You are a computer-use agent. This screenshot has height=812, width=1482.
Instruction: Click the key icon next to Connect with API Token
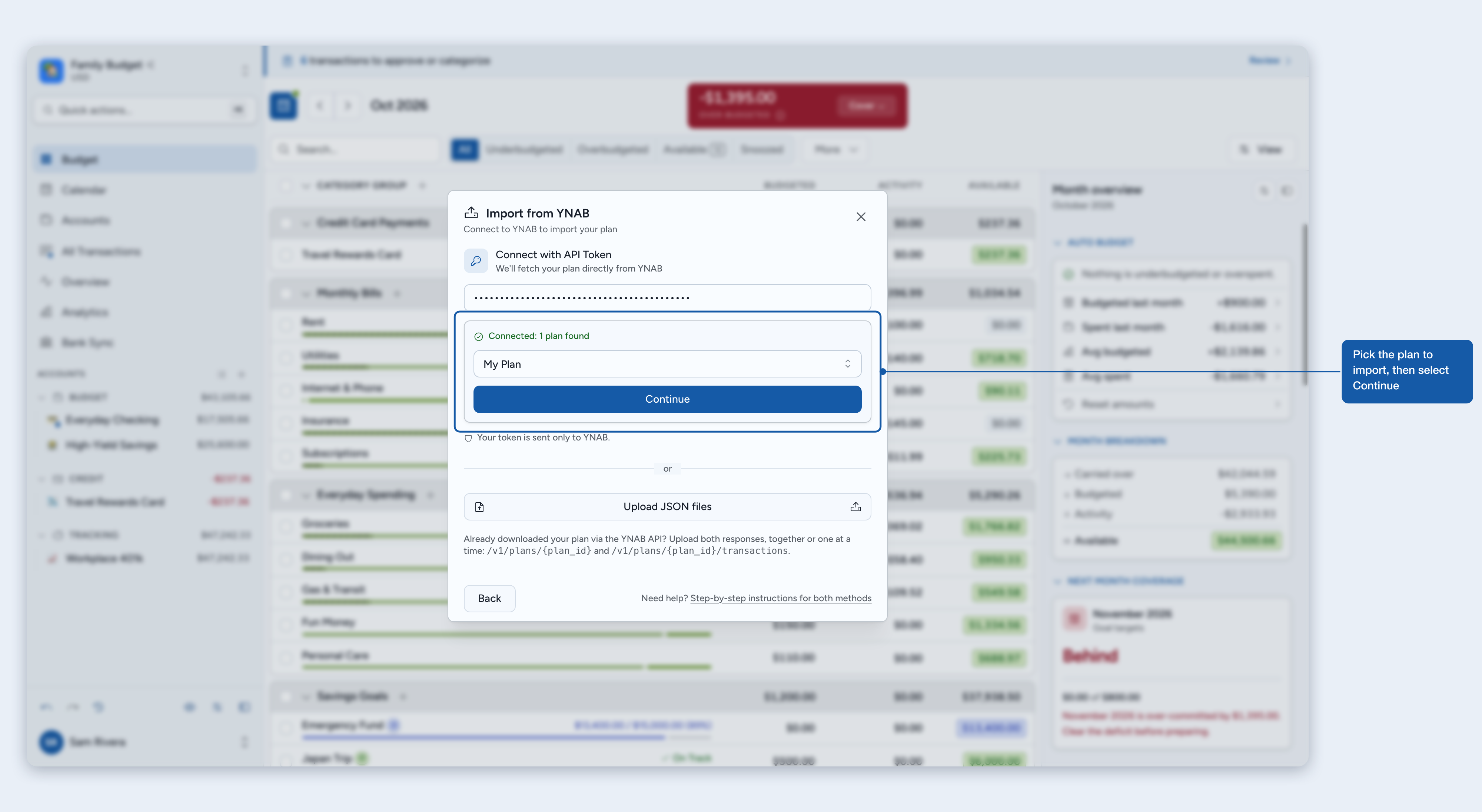point(476,261)
